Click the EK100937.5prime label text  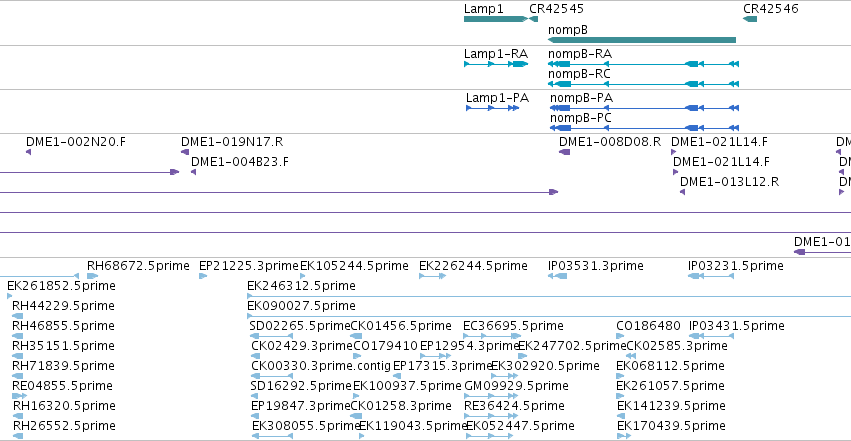407,386
